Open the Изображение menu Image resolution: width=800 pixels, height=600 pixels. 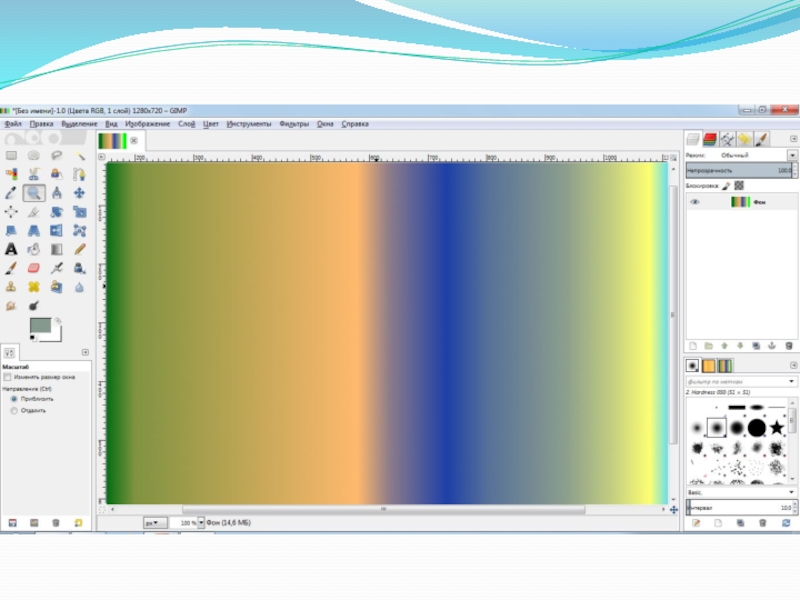coord(147,124)
